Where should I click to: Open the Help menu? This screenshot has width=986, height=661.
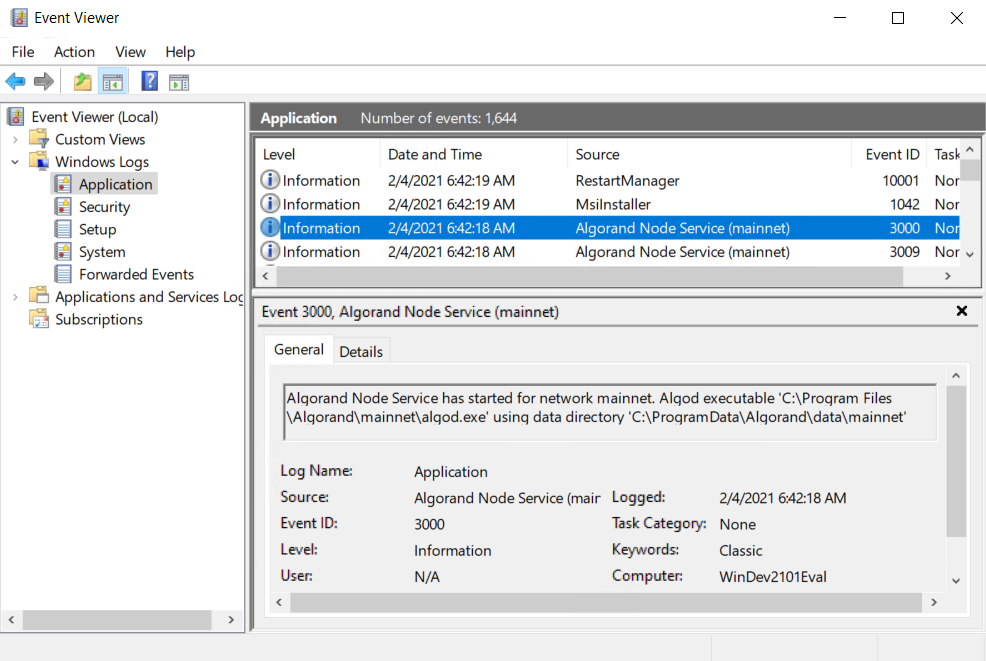180,52
